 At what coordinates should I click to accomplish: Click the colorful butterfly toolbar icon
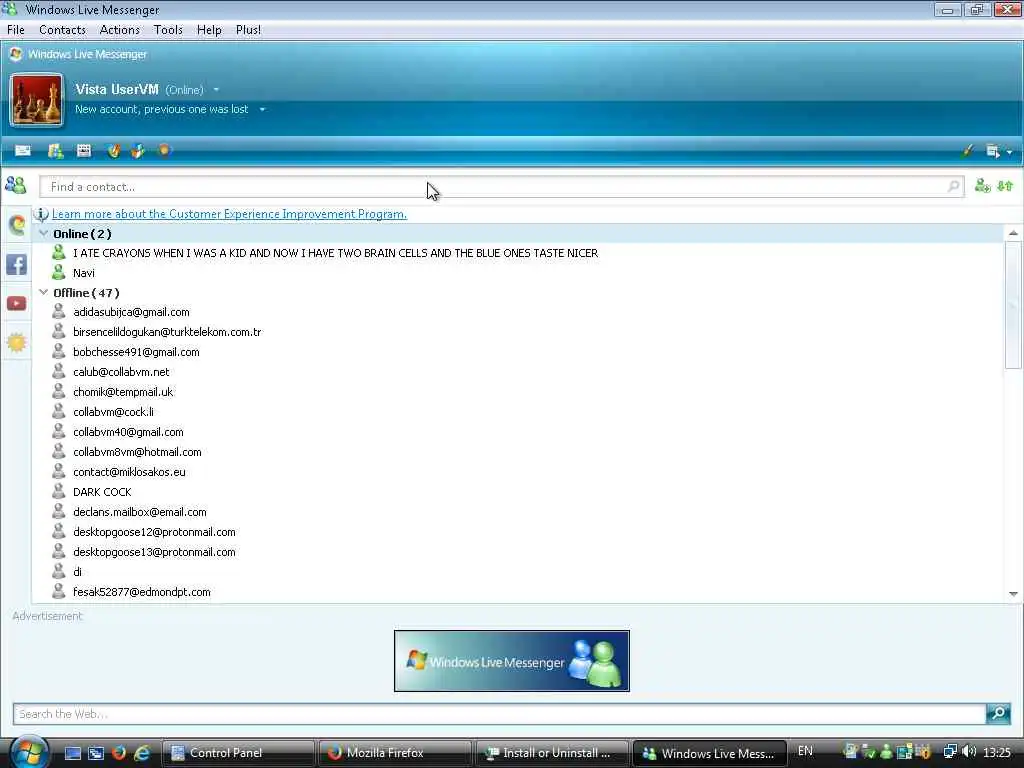point(138,151)
